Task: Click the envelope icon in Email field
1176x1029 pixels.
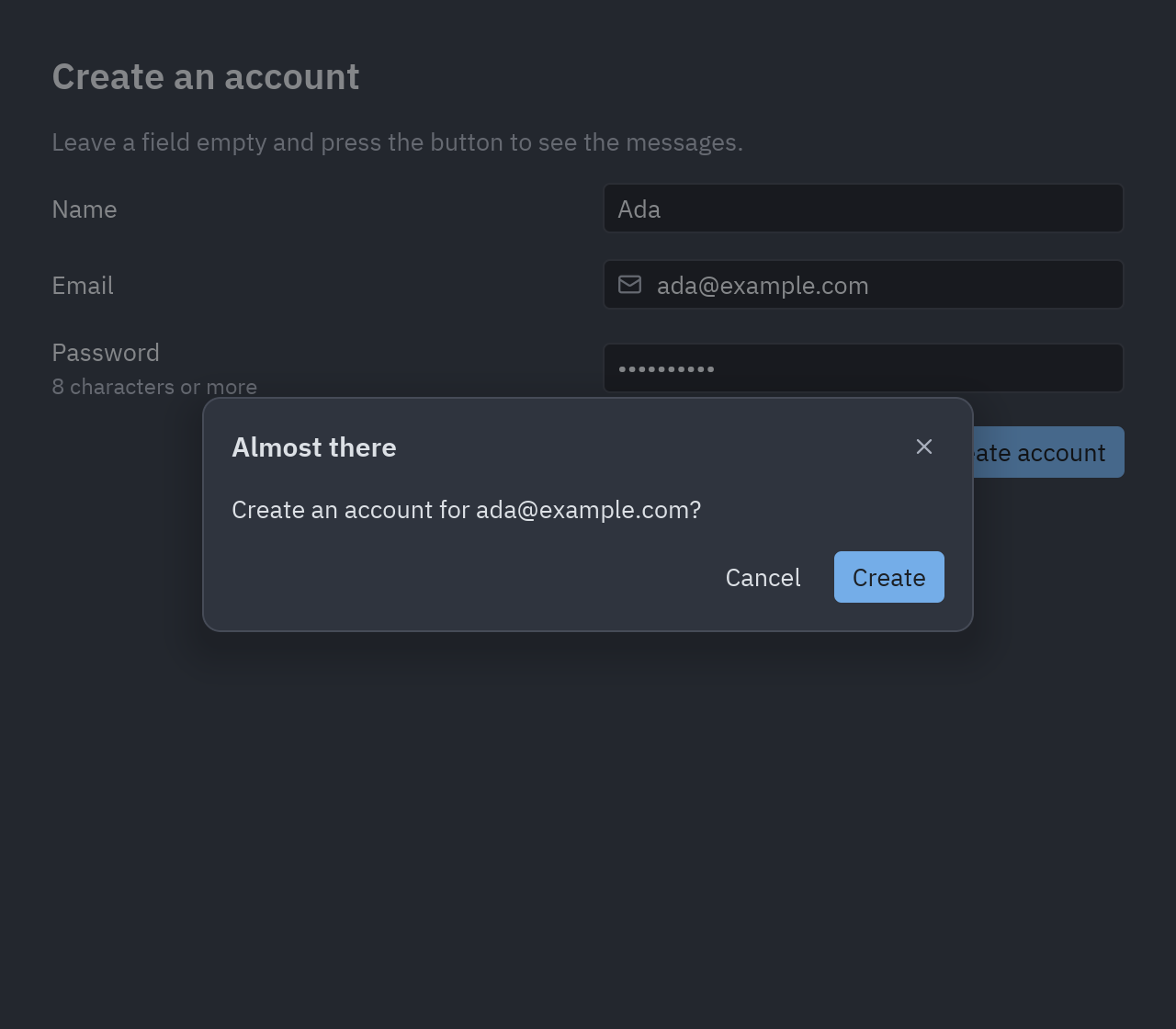Action: click(x=630, y=285)
